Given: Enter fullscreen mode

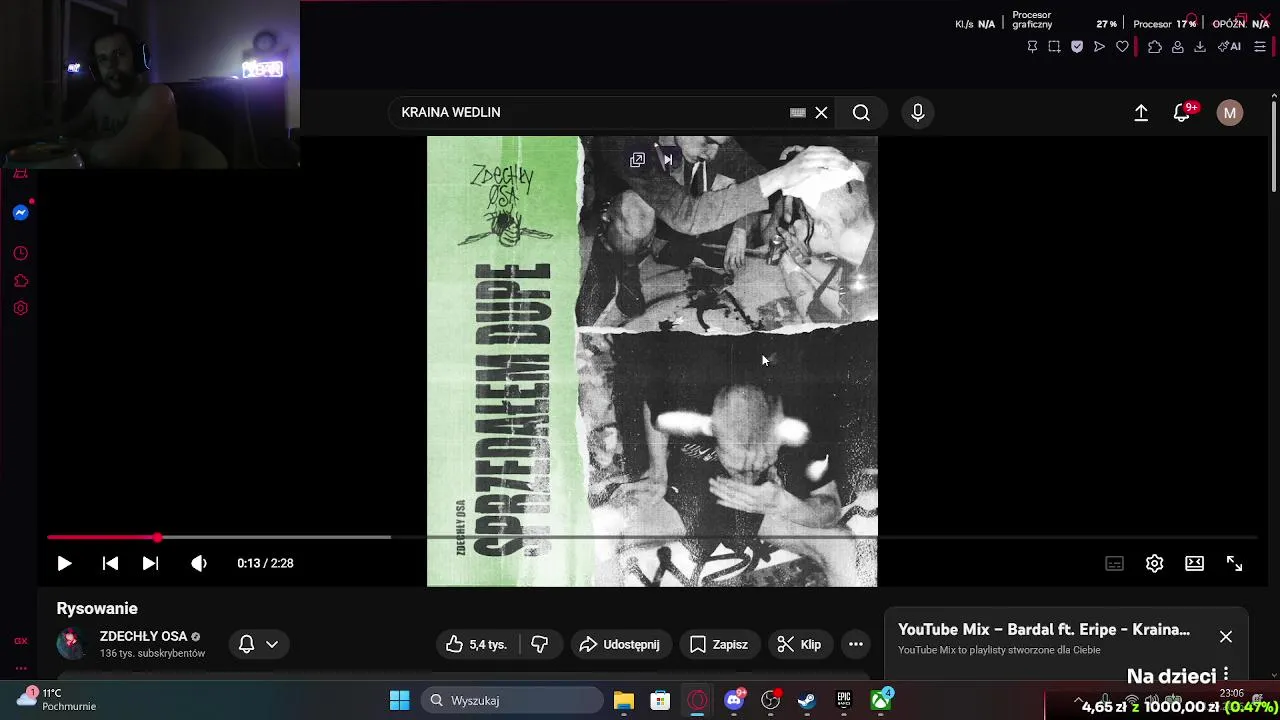Looking at the screenshot, I should (1234, 563).
